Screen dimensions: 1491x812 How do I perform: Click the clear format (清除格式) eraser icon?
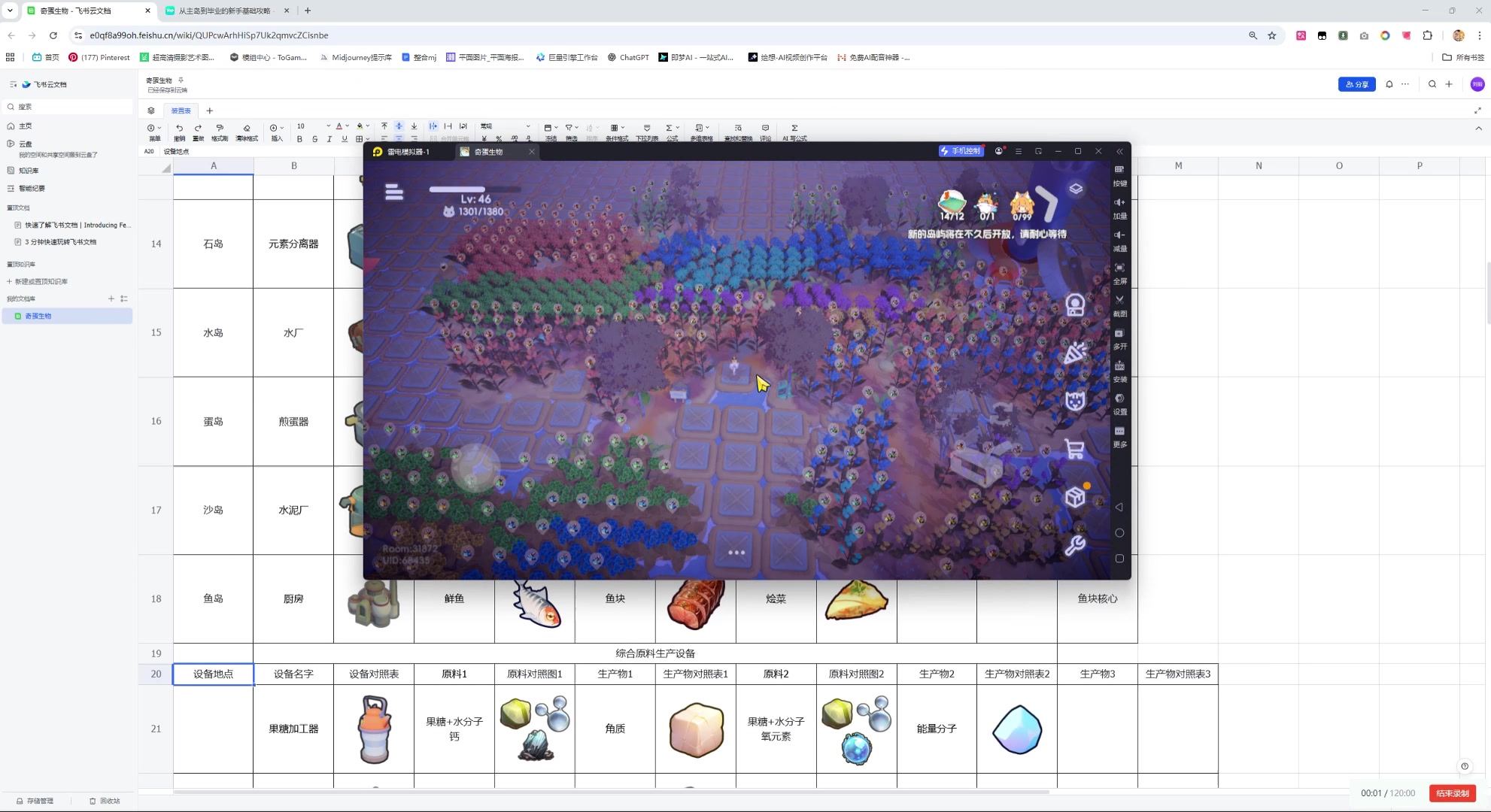point(247,128)
